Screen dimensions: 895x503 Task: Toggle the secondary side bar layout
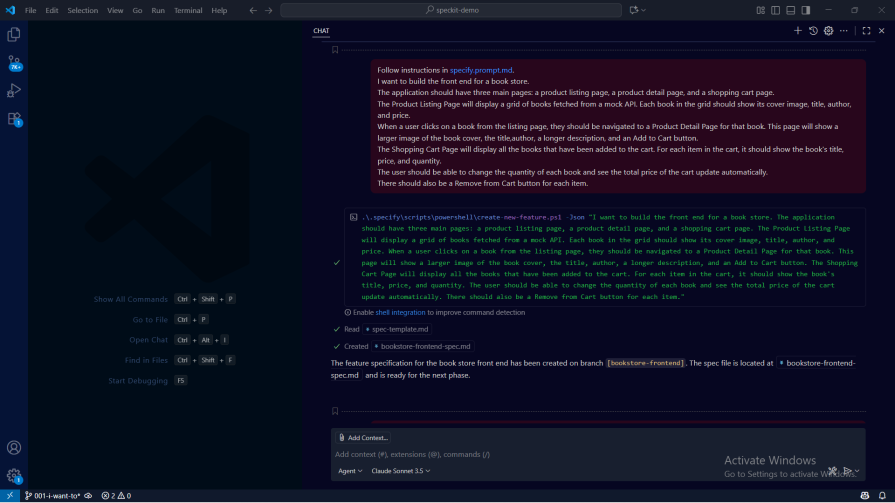(806, 10)
